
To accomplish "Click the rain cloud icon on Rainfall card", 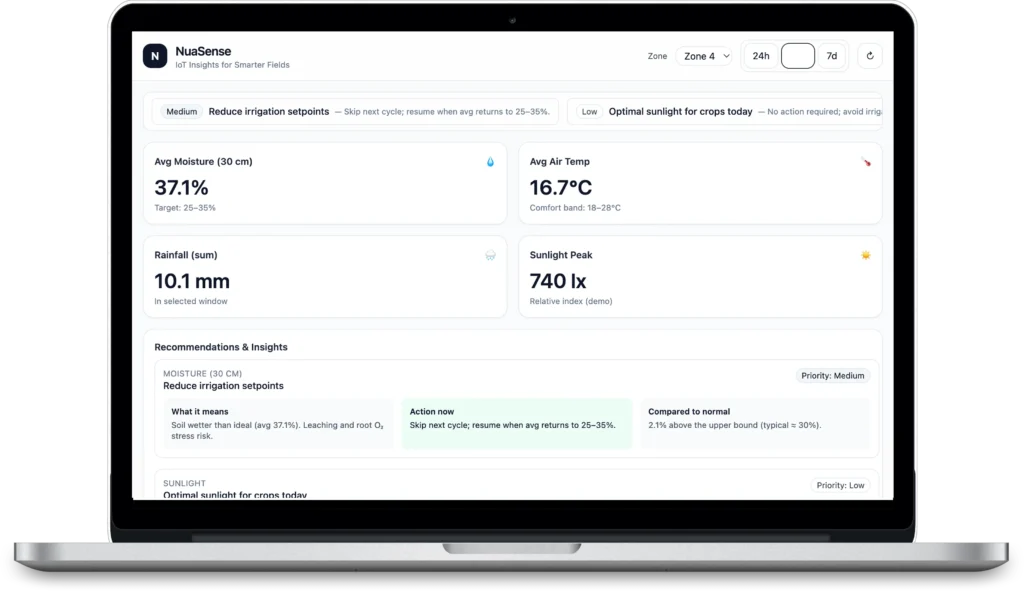I will [x=489, y=255].
